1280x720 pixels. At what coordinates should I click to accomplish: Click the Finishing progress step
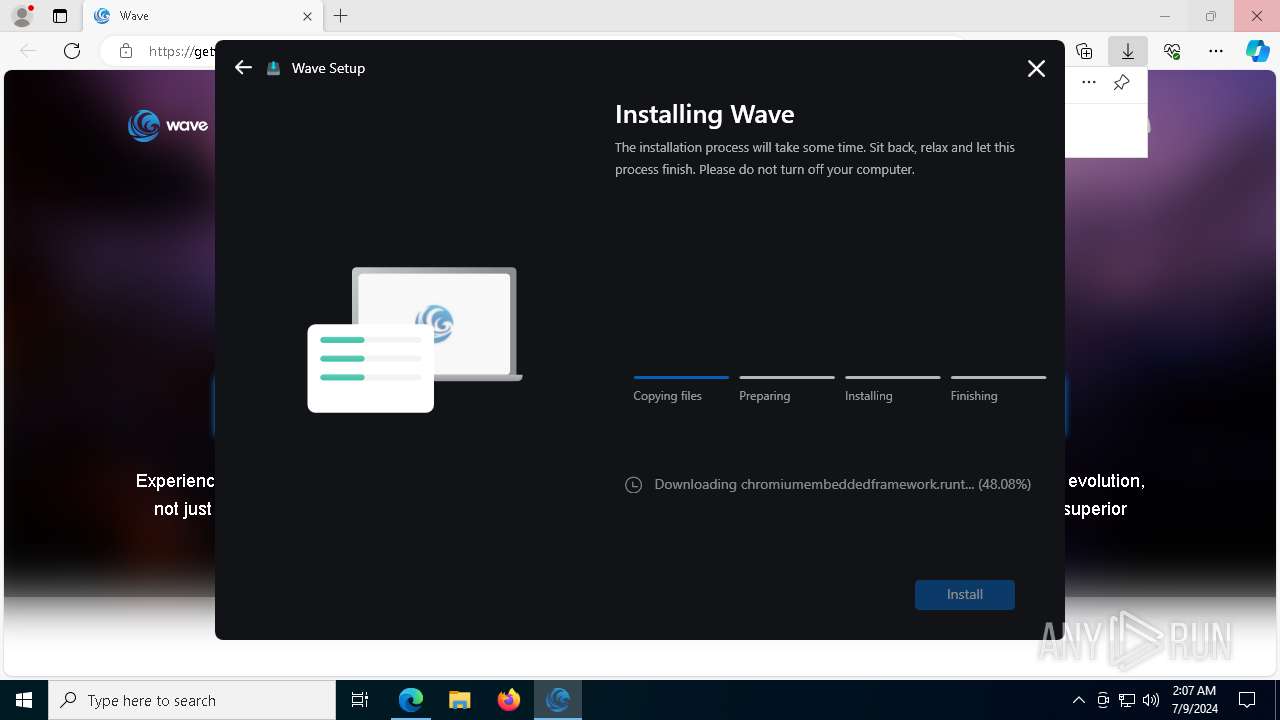coord(998,389)
